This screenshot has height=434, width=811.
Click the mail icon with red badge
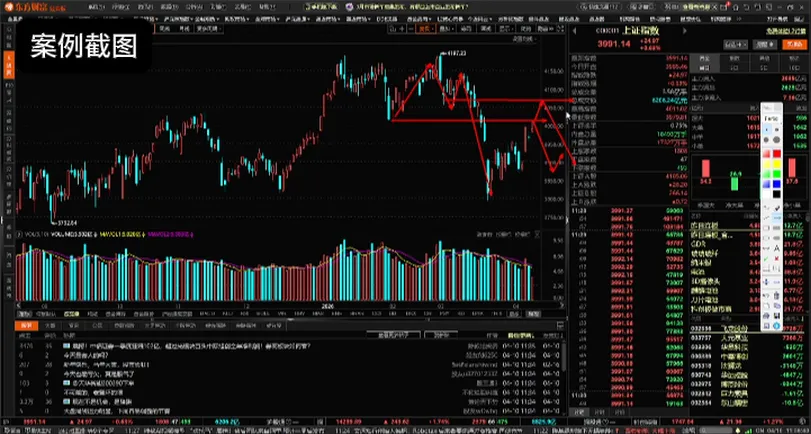pyautogui.click(x=724, y=7)
